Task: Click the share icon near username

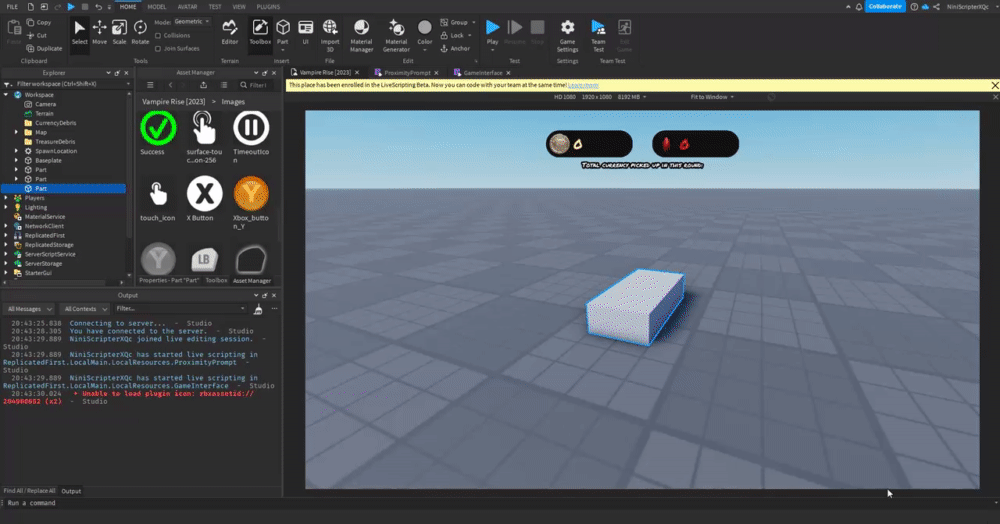Action: [x=936, y=7]
